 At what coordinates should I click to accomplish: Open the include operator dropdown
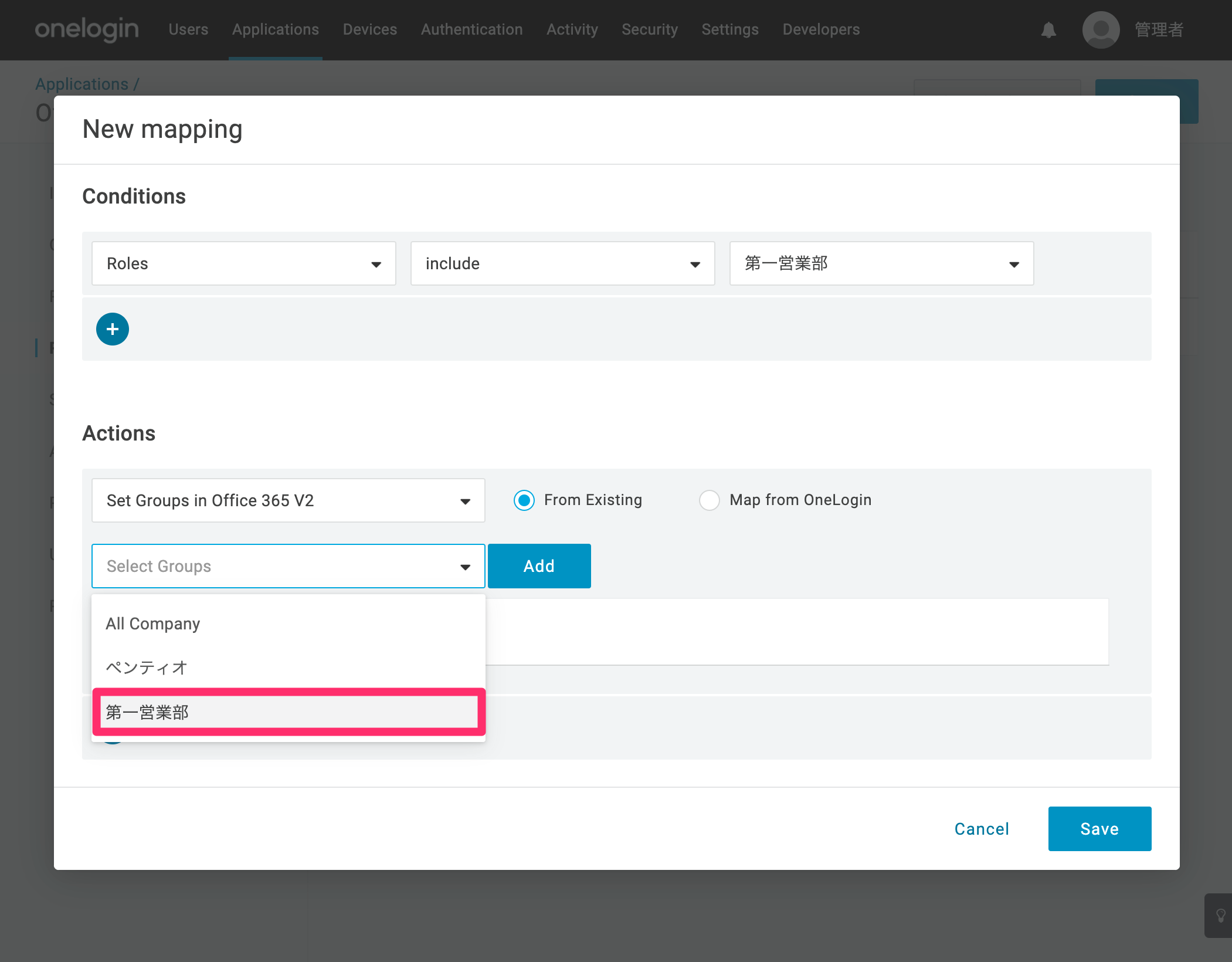(563, 263)
